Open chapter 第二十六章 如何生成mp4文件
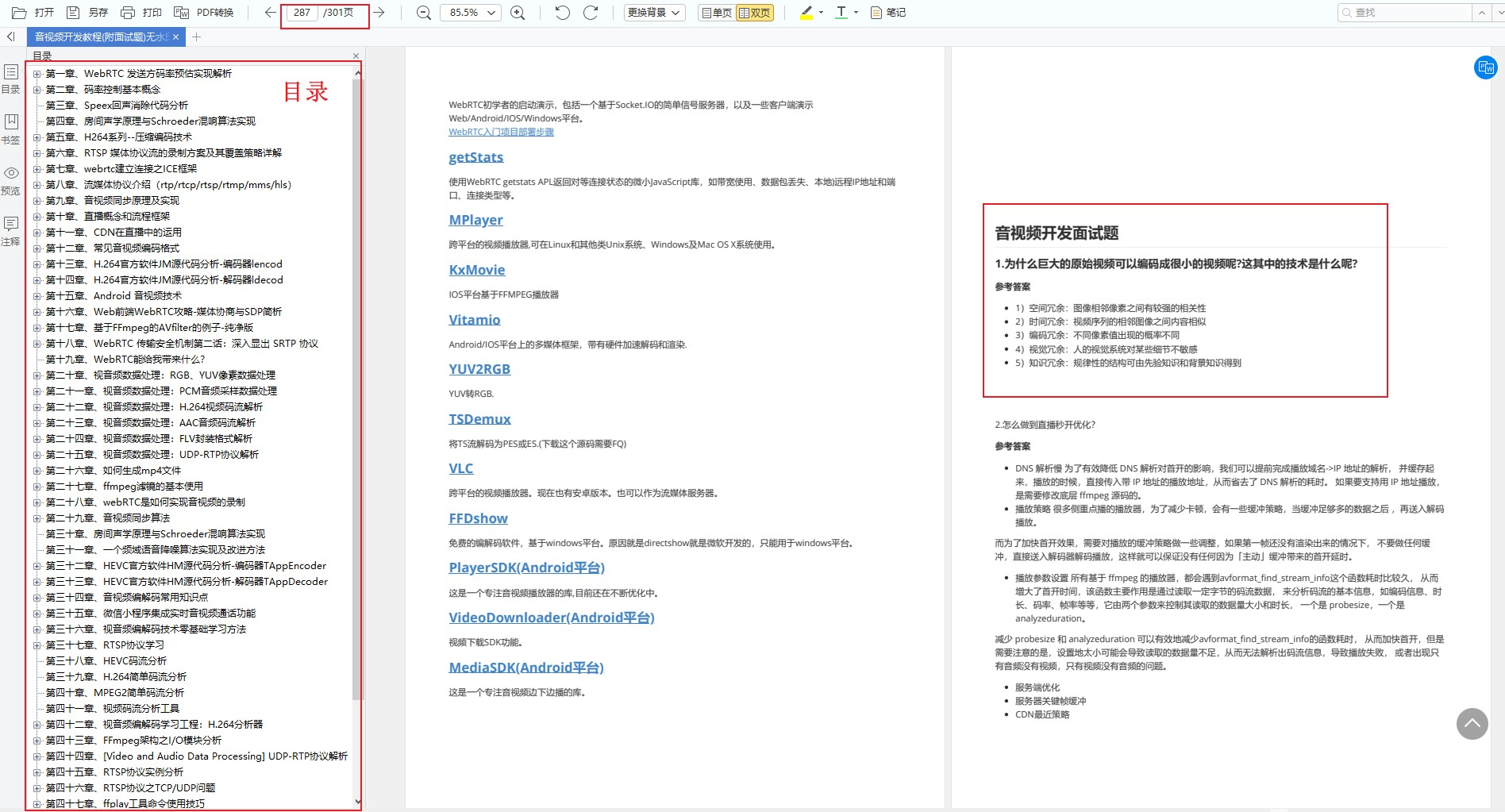 click(x=114, y=471)
